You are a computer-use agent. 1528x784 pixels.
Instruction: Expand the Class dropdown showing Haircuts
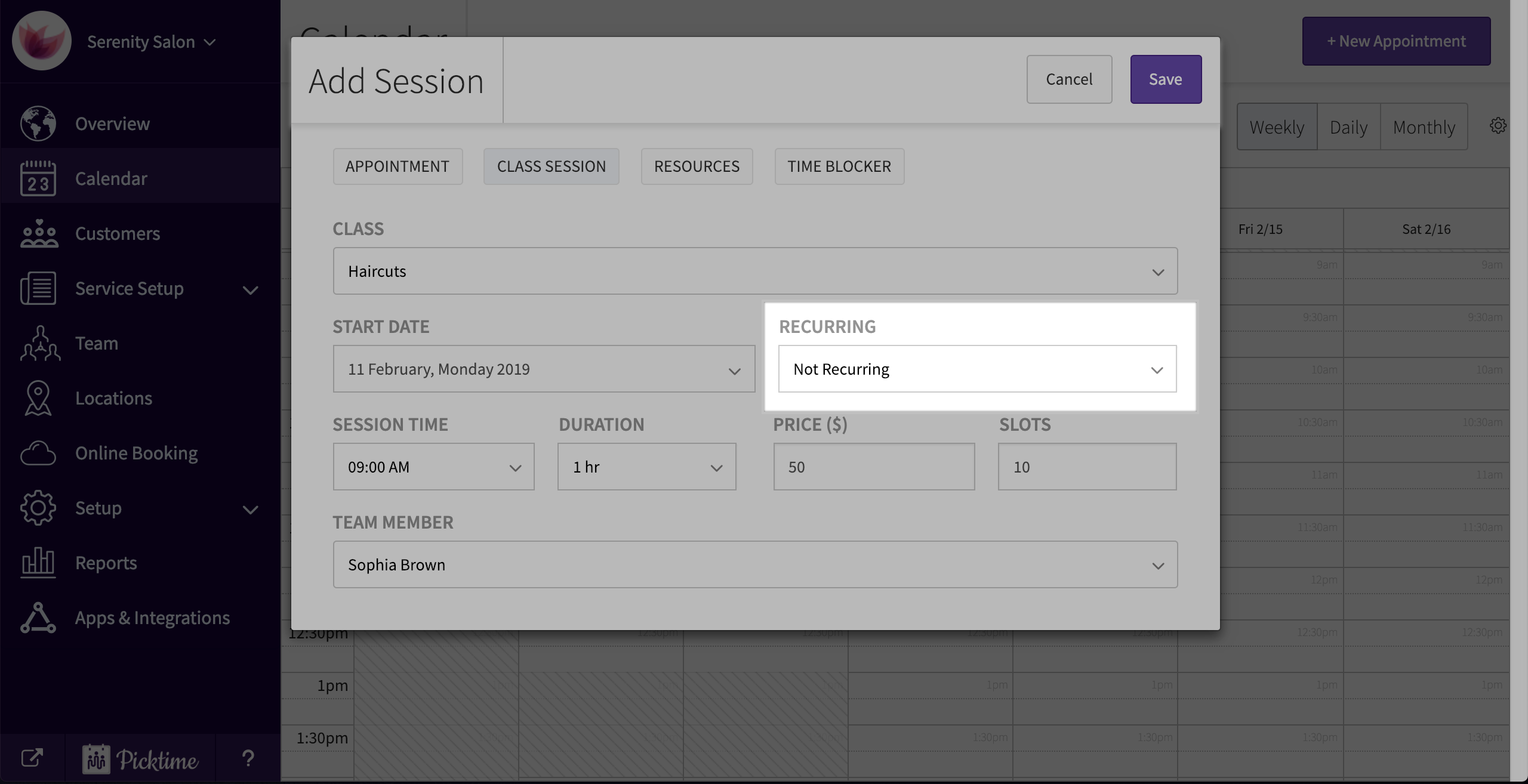[755, 271]
